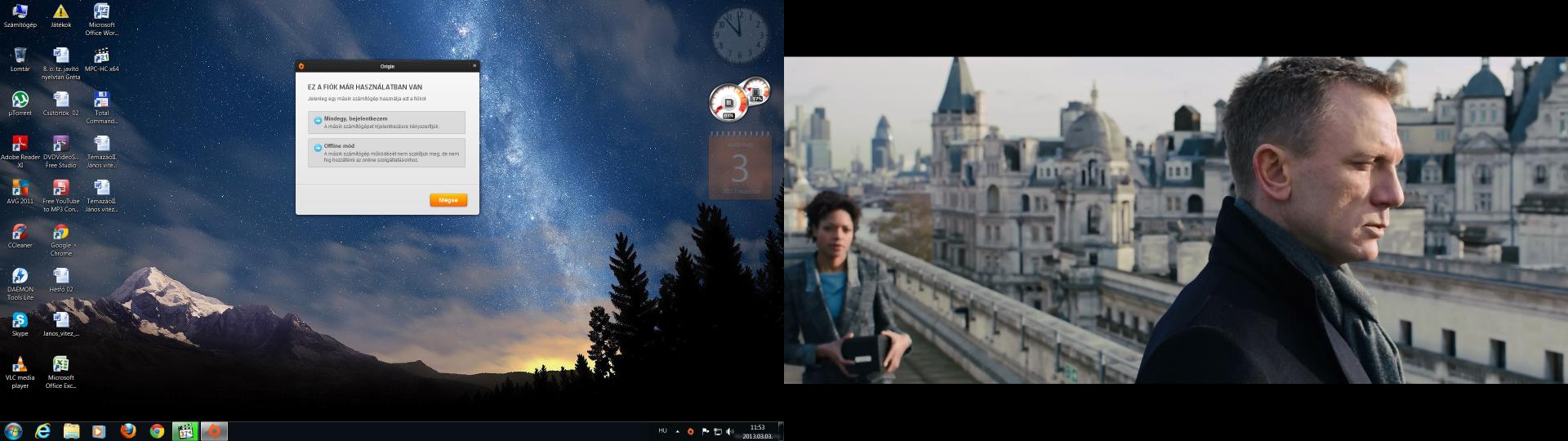Click the Show Desktop strip past the clock
The height and width of the screenshot is (441, 1568).
coord(781,431)
